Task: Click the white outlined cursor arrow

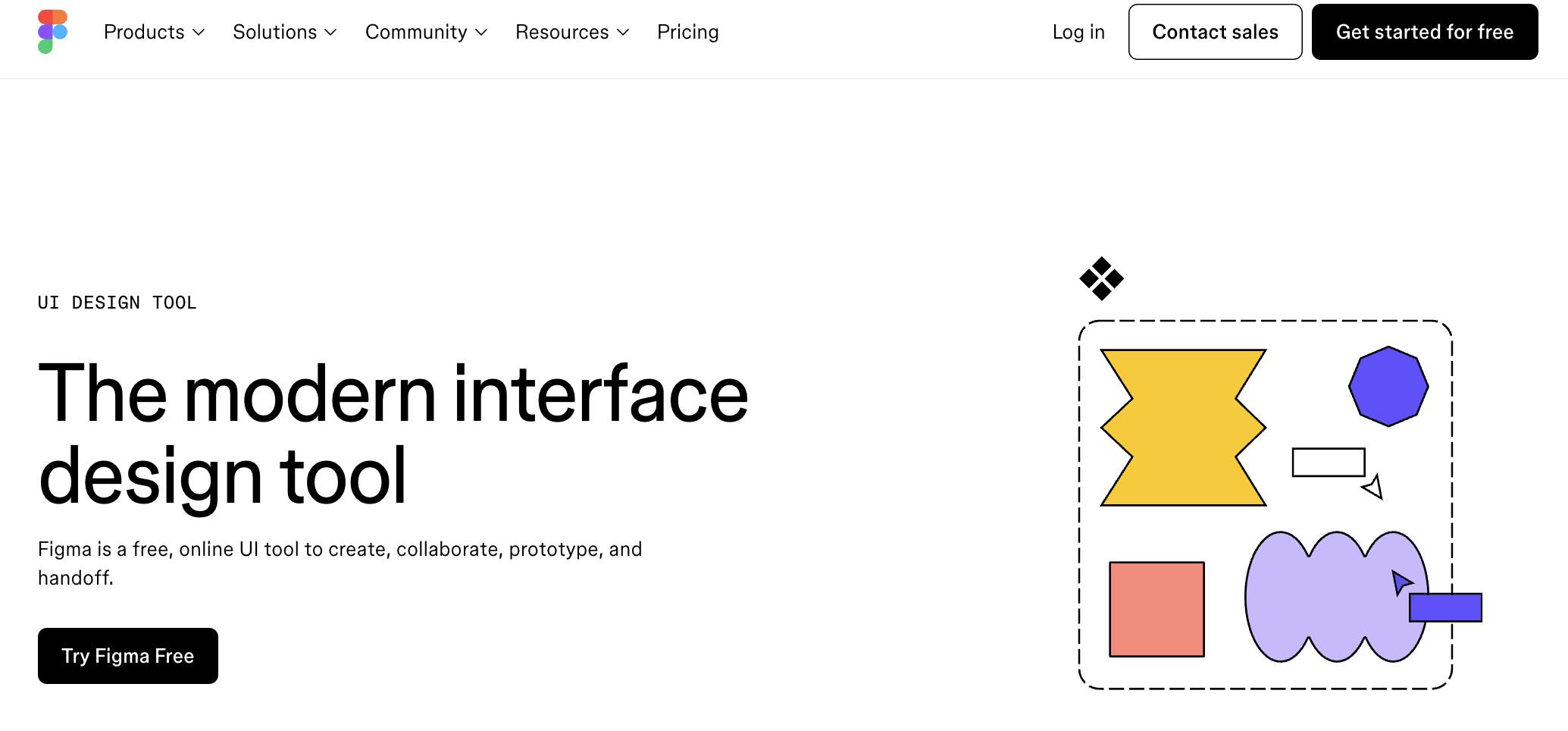Action: [1374, 487]
